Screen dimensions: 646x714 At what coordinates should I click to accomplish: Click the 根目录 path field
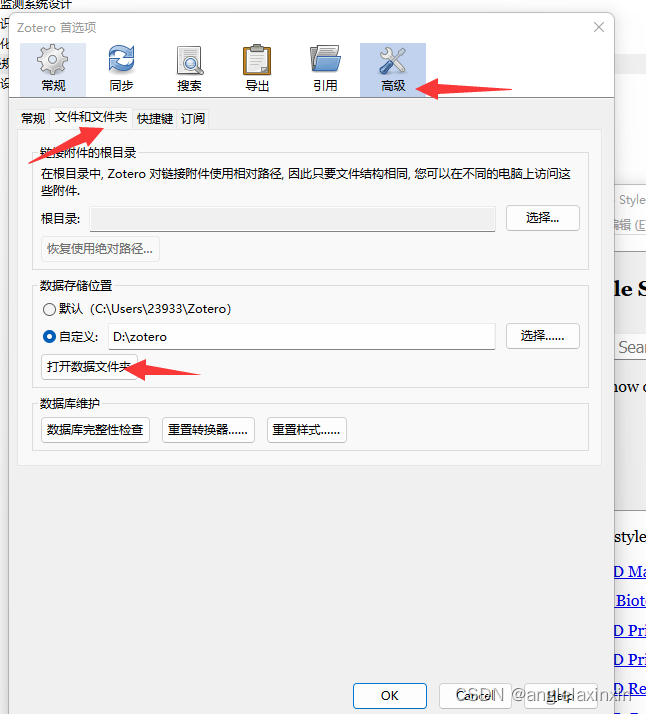coord(292,219)
